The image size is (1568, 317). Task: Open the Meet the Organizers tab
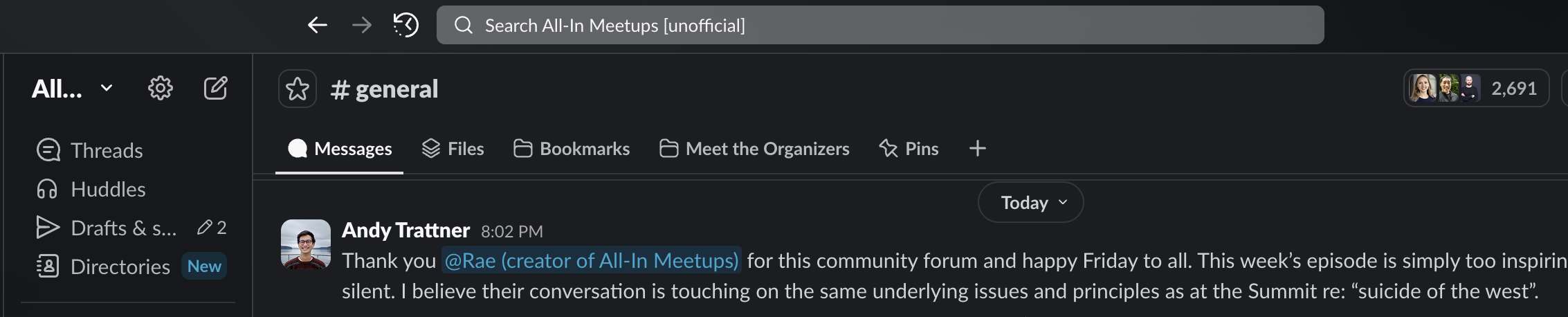coord(754,149)
